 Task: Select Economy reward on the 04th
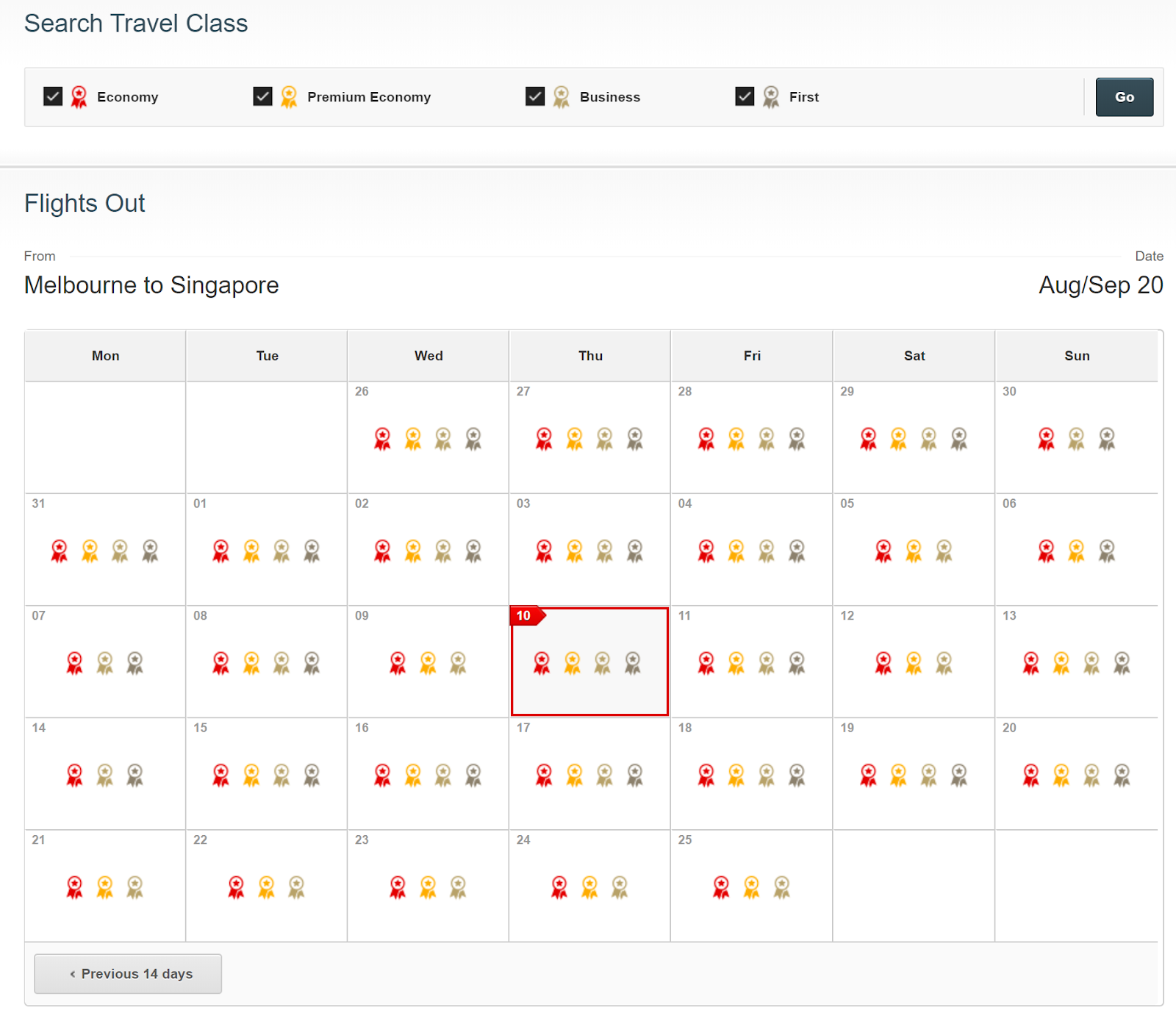click(x=706, y=551)
